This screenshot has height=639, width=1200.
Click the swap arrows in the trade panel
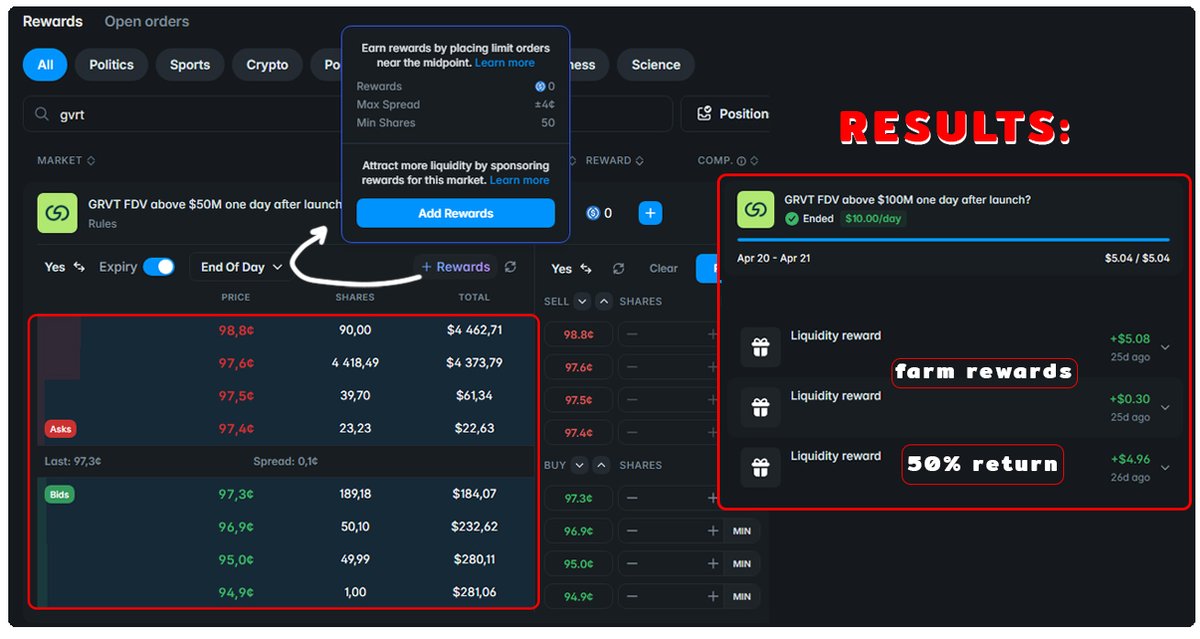[586, 268]
